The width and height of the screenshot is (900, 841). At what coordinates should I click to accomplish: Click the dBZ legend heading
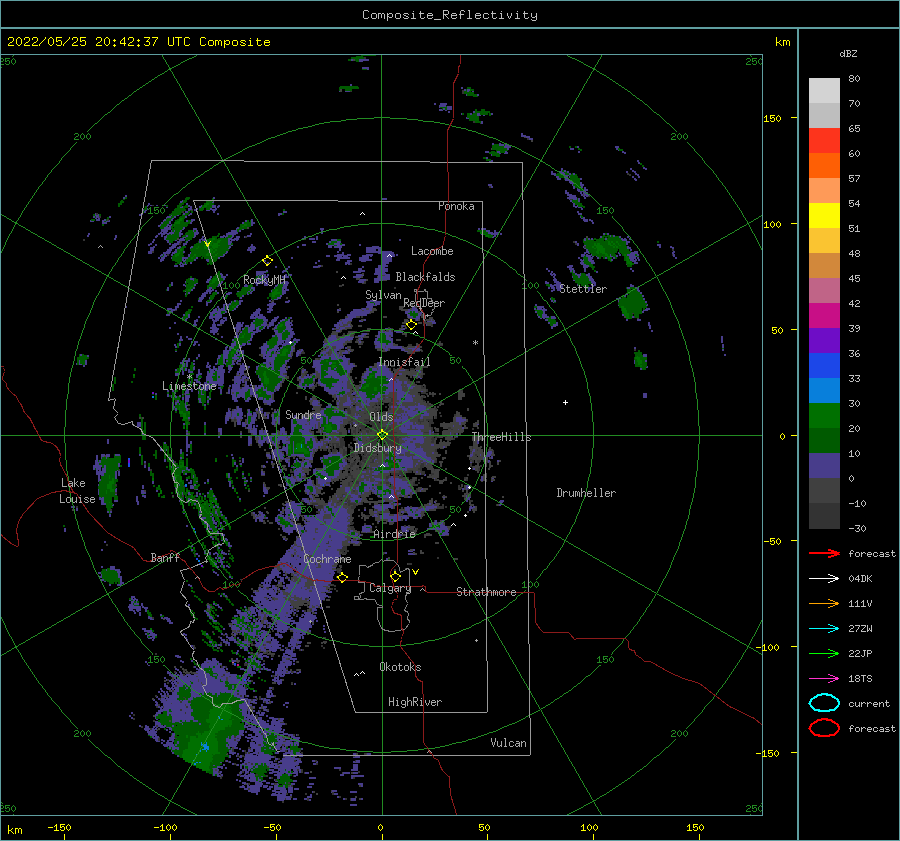coord(848,53)
